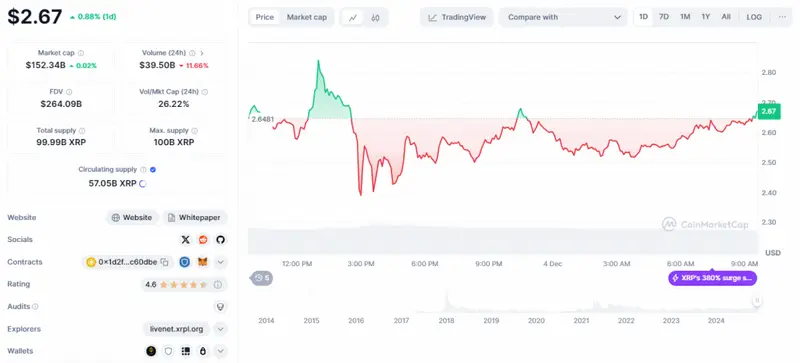This screenshot has width=800, height=363.
Task: Open the GitHub social icon
Action: (220, 239)
